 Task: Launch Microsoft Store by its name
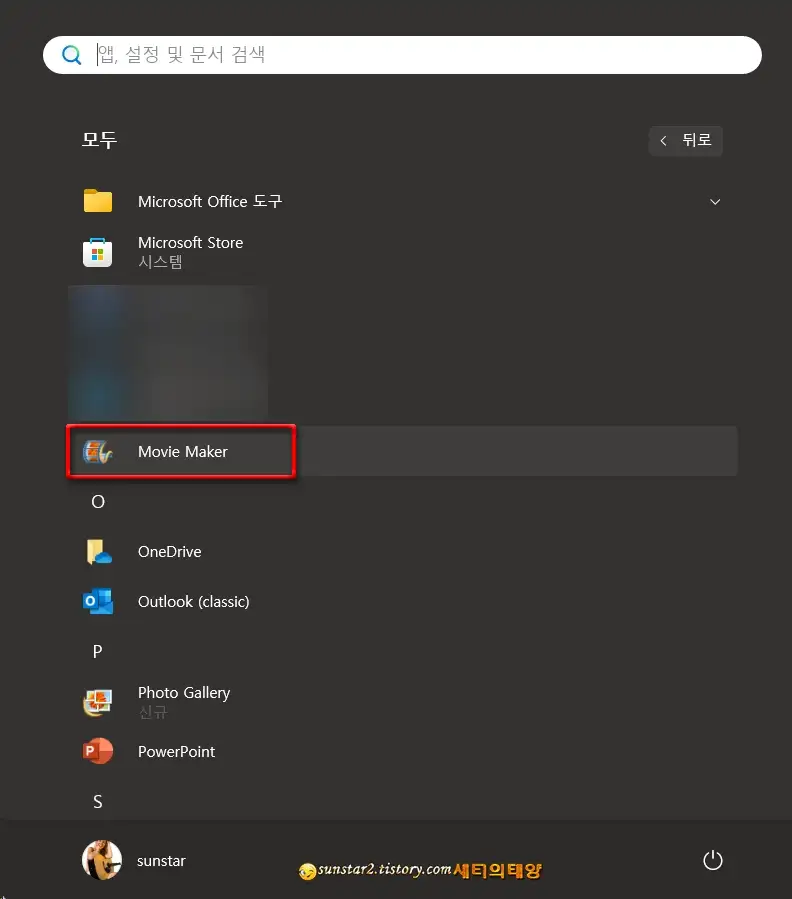(190, 243)
